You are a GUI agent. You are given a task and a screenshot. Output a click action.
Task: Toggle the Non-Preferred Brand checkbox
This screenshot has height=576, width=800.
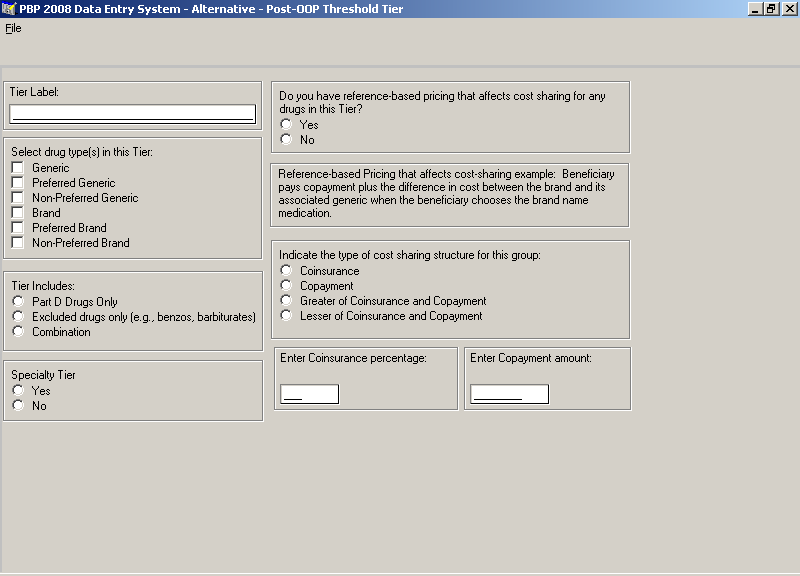18,243
